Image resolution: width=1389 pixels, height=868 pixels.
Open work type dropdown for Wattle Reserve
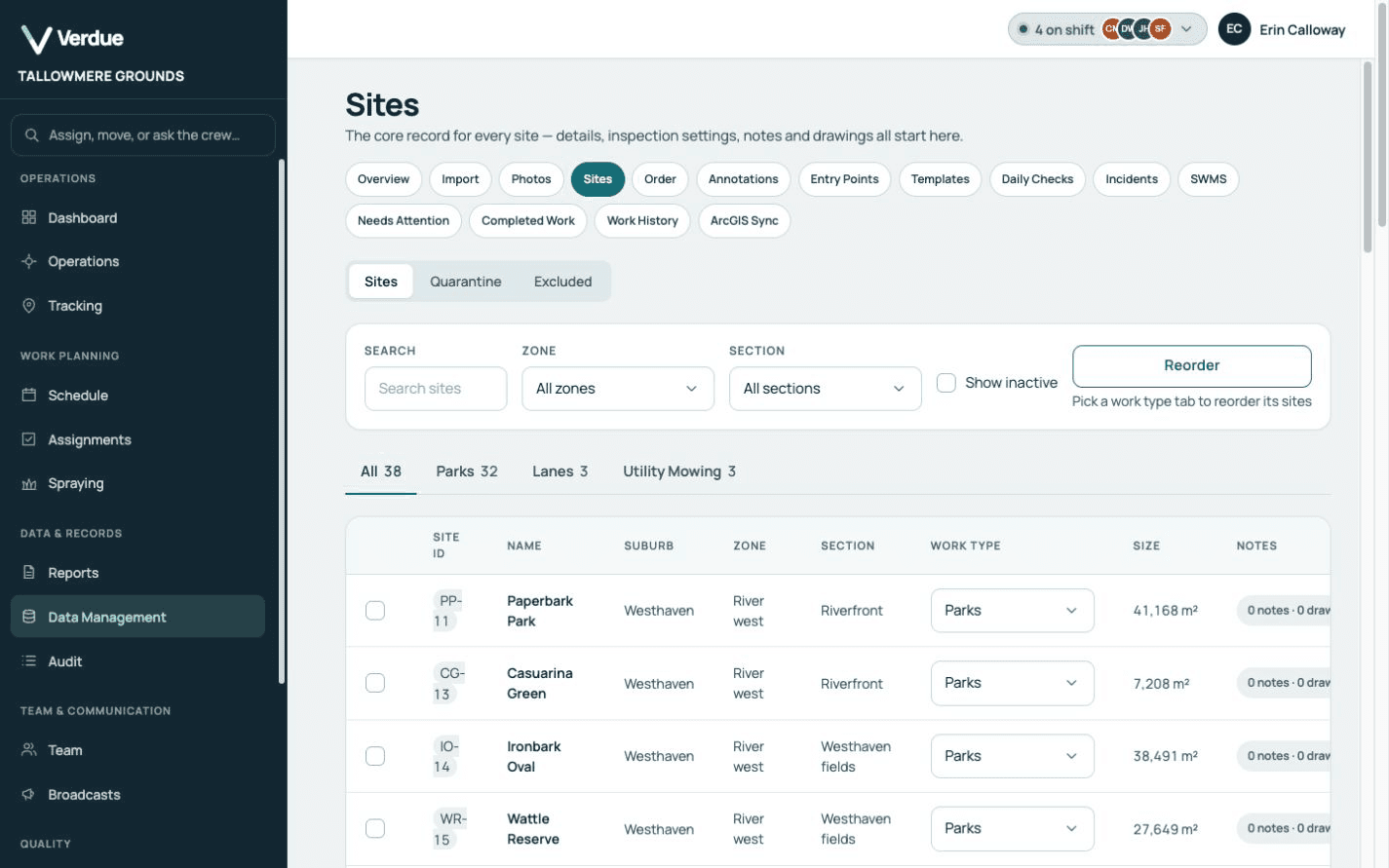(x=1012, y=828)
